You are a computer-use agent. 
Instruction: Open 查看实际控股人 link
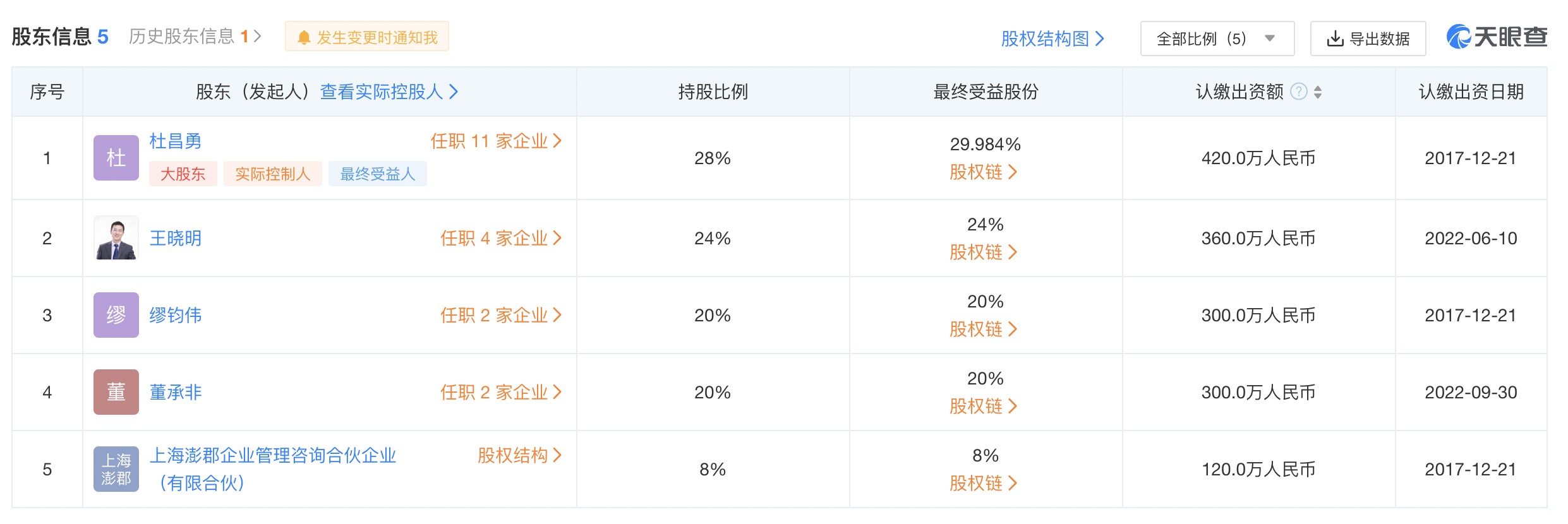389,92
